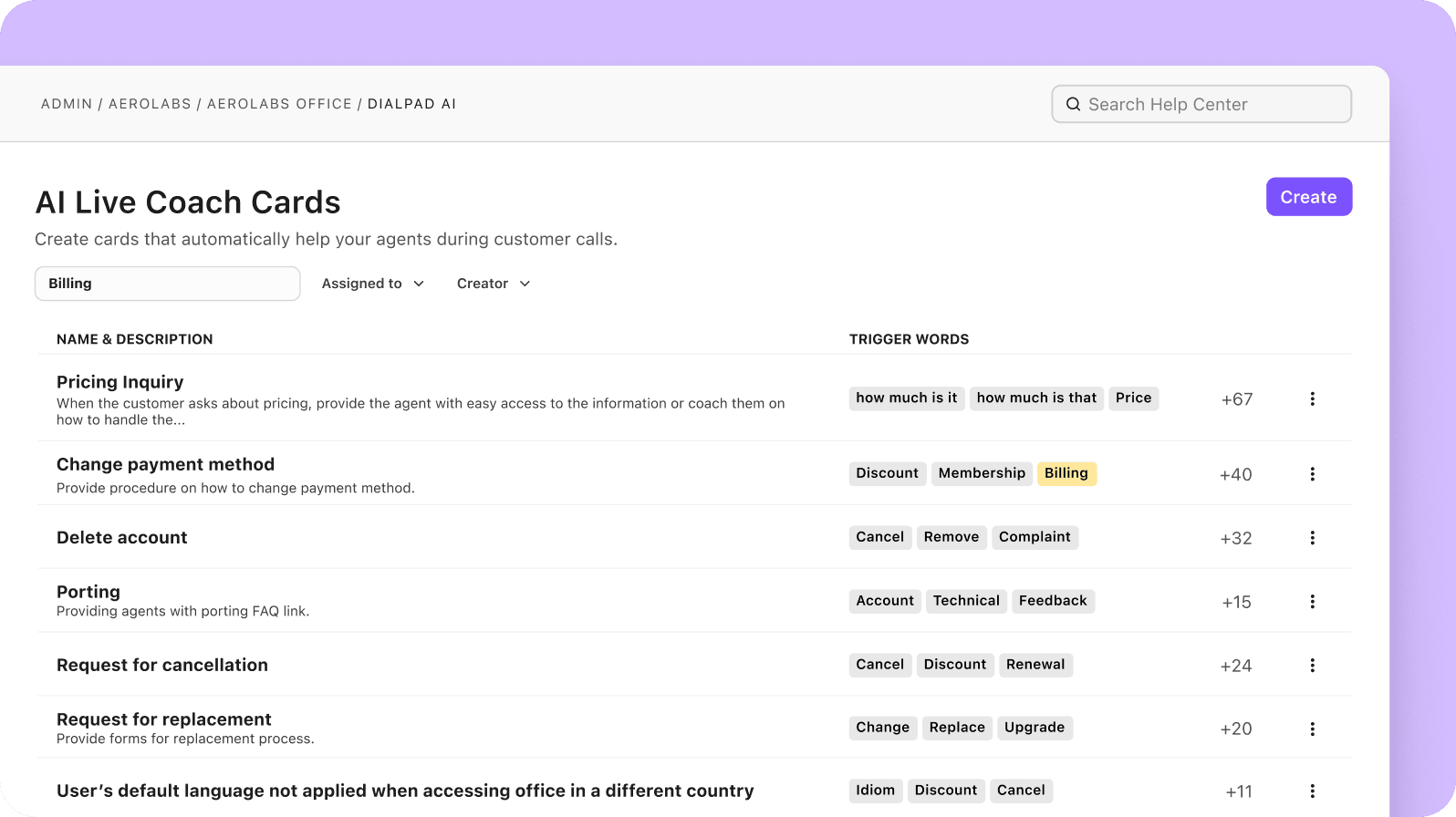Click the magnifier icon in Search Help Center
Image resolution: width=1456 pixels, height=817 pixels.
tap(1073, 104)
